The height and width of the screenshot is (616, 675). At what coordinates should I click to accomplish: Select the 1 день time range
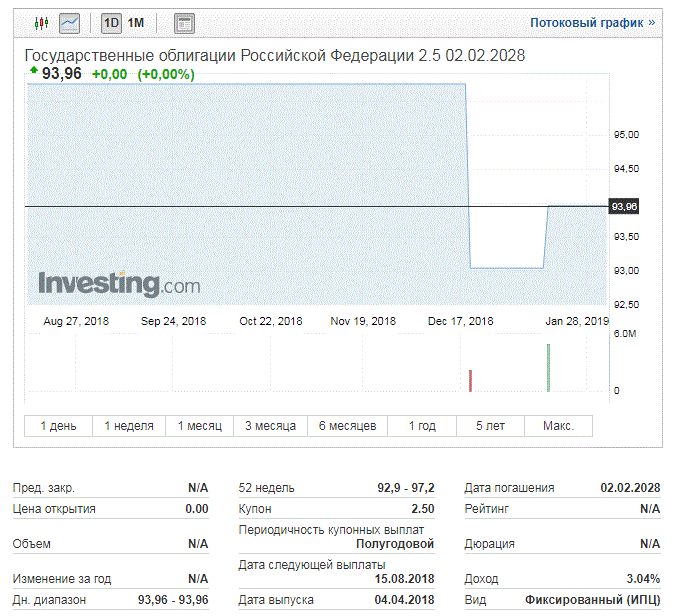click(58, 426)
